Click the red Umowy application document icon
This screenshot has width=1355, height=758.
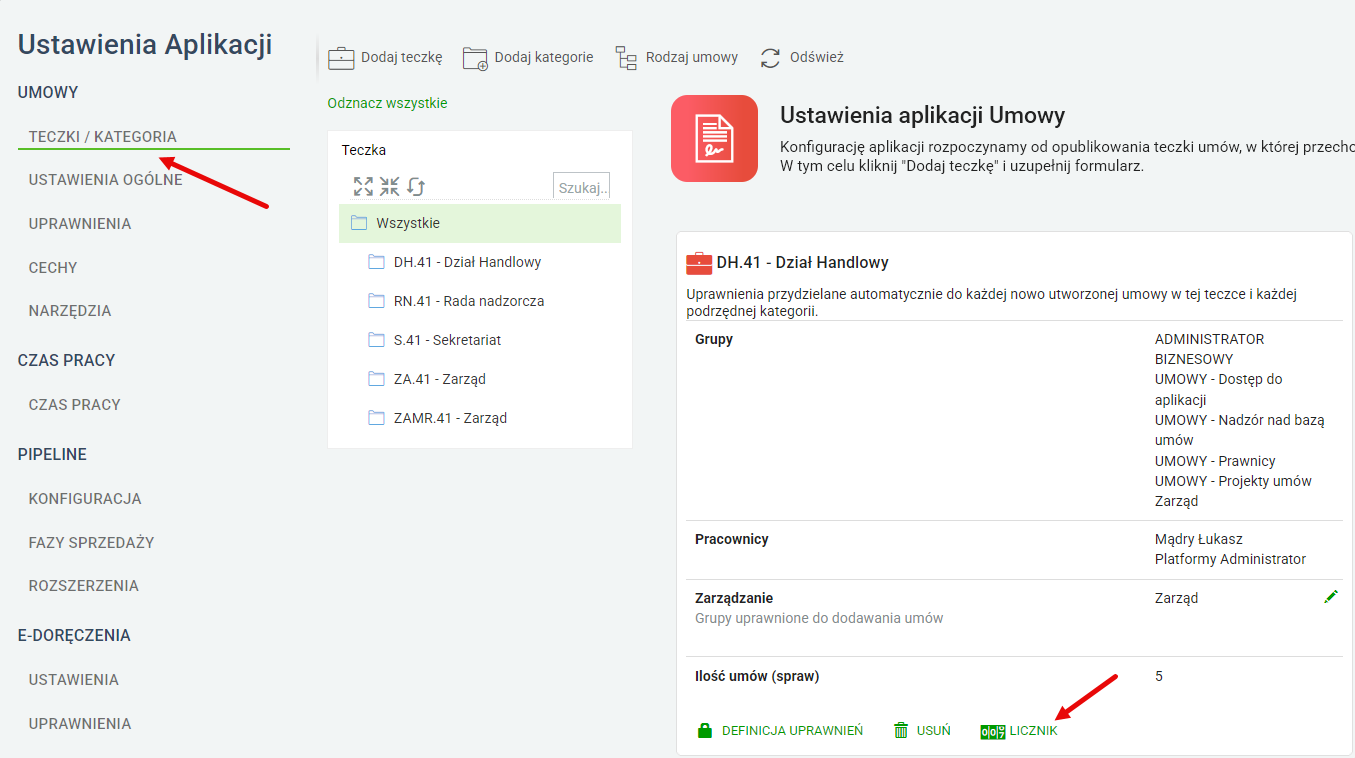coord(714,138)
